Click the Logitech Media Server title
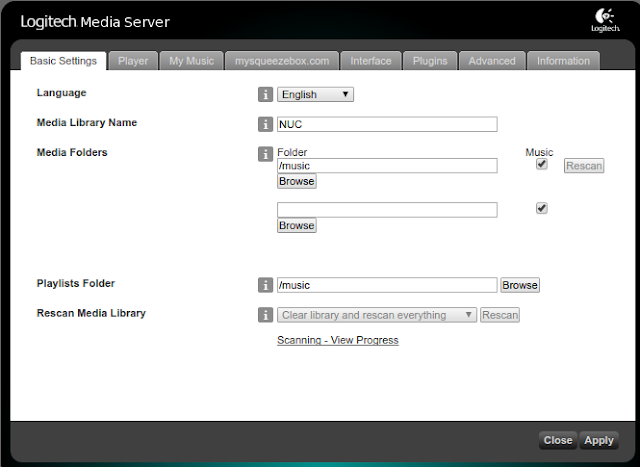Image resolution: width=640 pixels, height=467 pixels. pos(95,22)
